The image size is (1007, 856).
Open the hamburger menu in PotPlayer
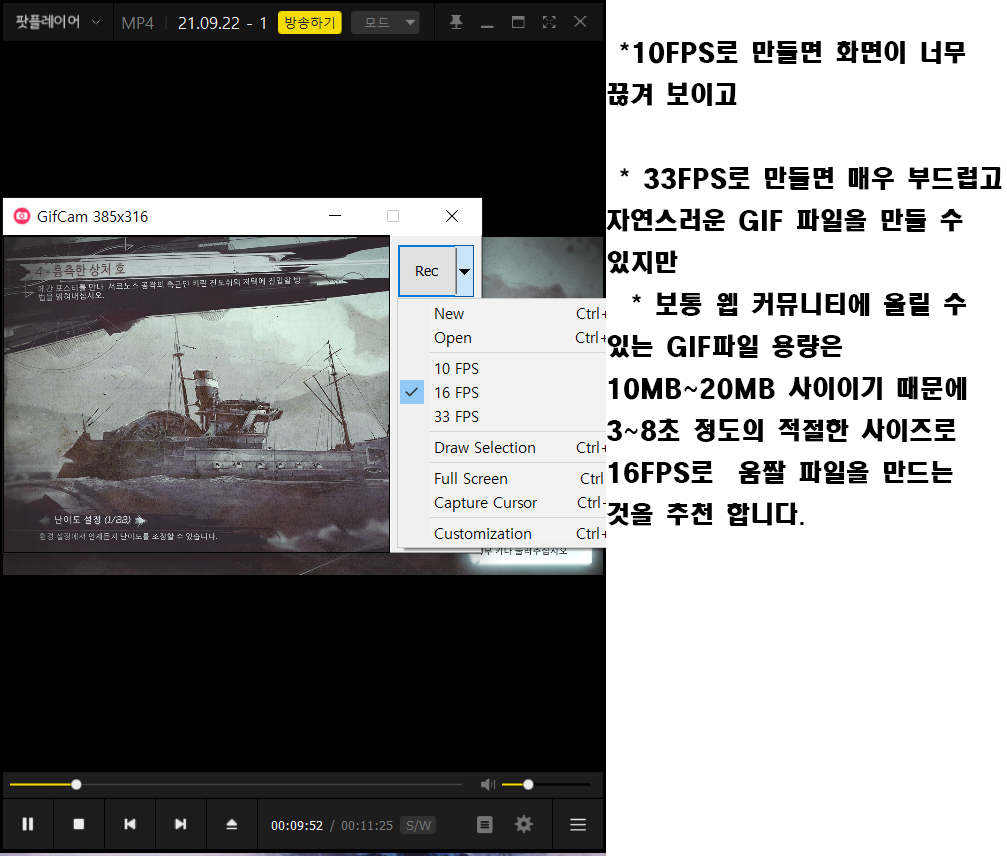pos(578,825)
